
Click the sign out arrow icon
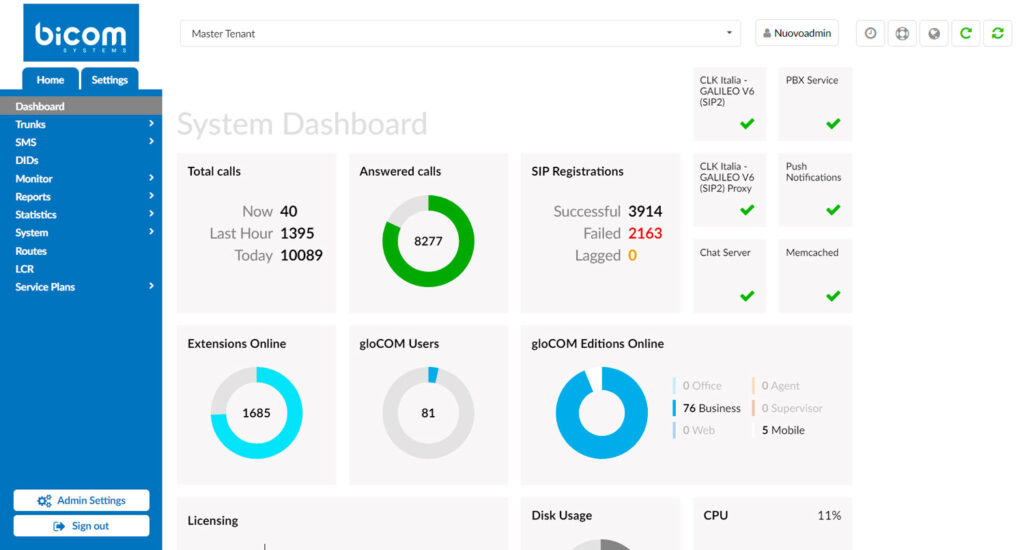pyautogui.click(x=59, y=526)
